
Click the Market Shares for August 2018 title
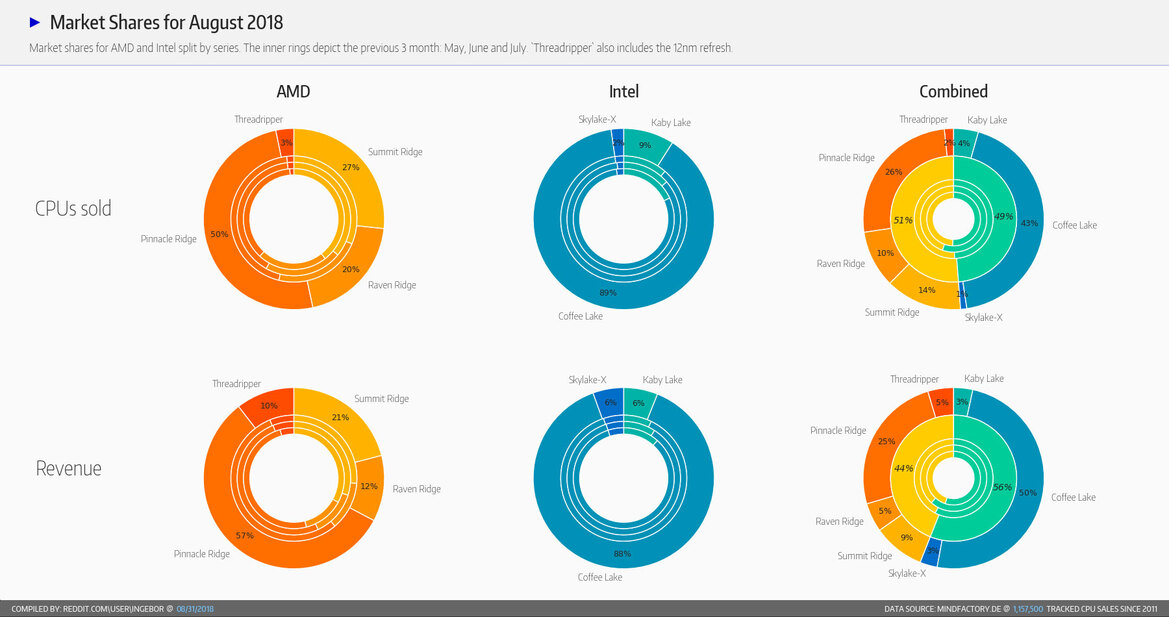[x=166, y=22]
